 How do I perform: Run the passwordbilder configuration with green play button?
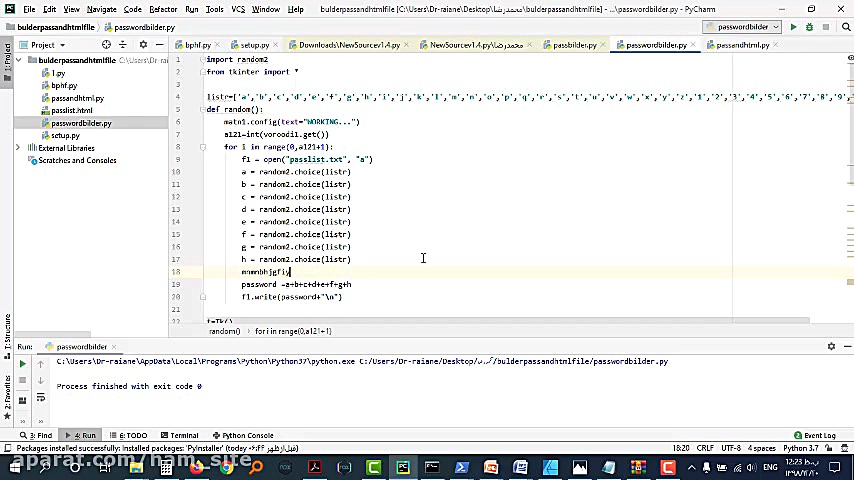tap(793, 27)
